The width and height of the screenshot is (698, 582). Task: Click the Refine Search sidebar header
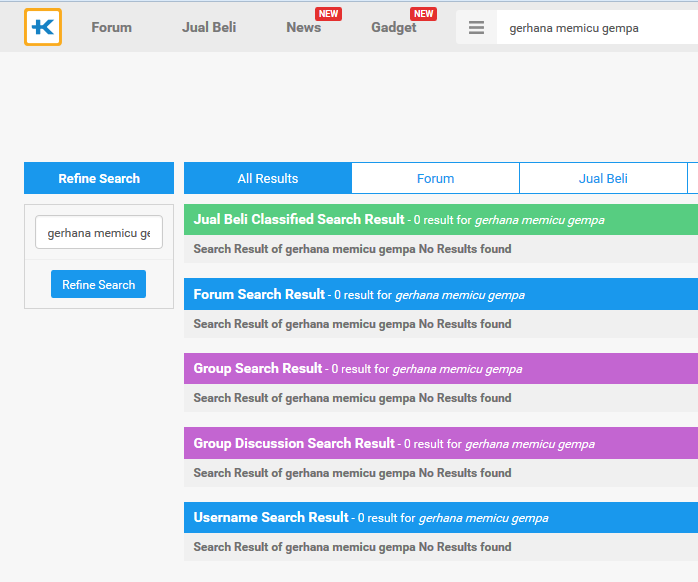point(99,178)
